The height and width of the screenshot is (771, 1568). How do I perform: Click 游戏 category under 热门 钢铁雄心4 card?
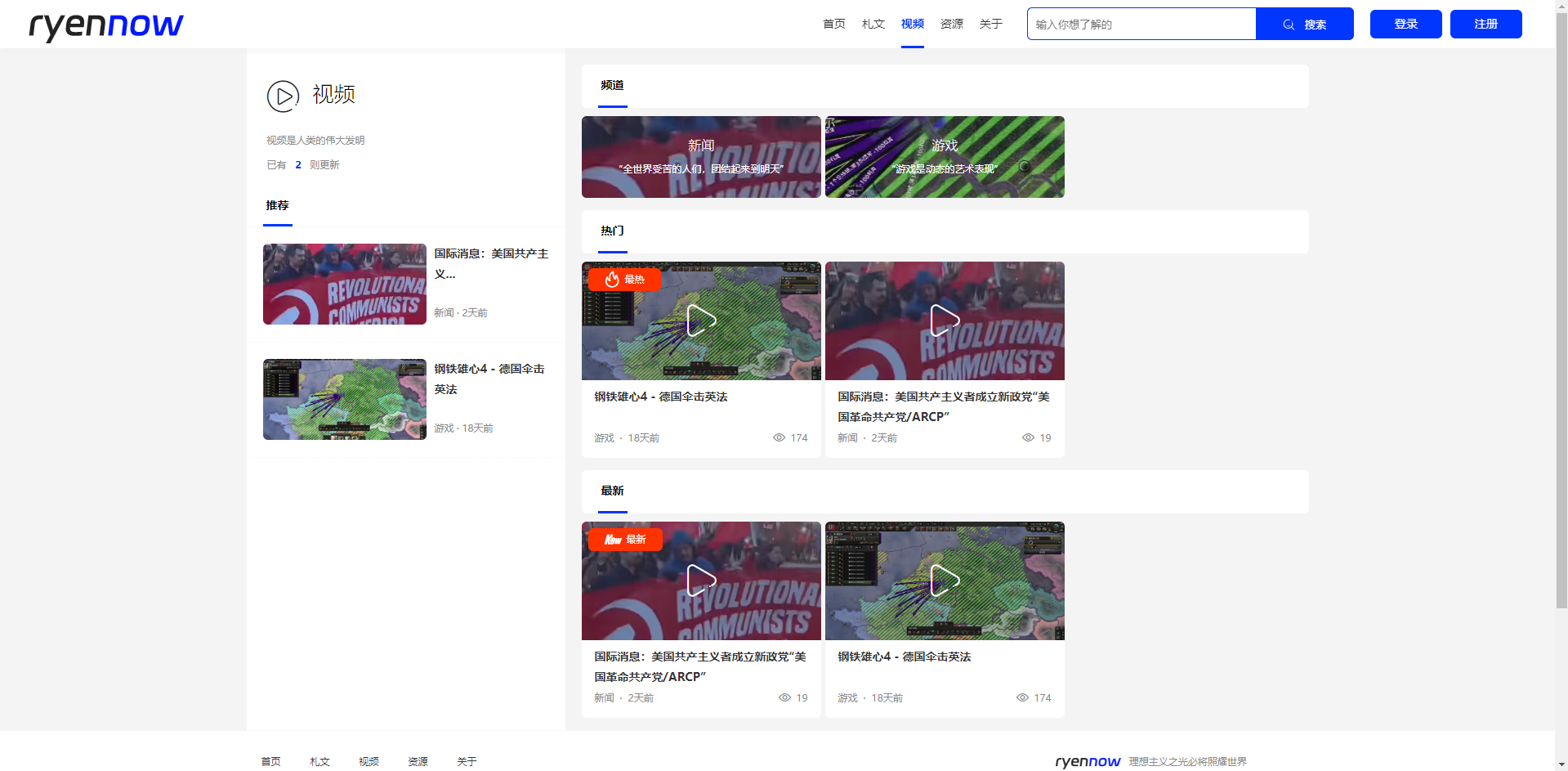[x=604, y=438]
